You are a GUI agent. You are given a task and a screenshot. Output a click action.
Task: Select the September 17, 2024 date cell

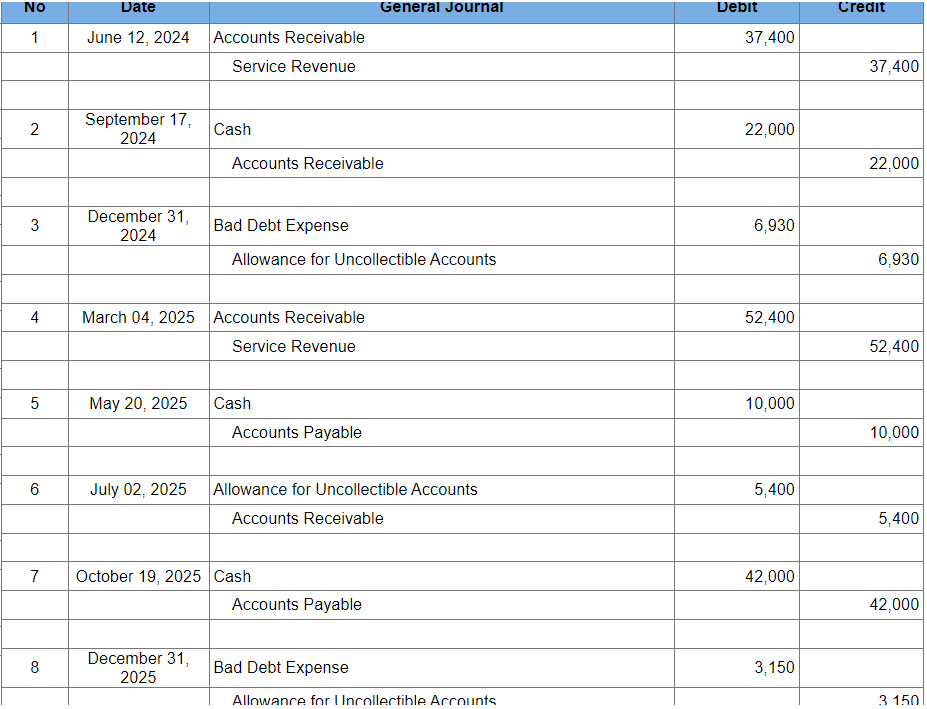pos(137,129)
